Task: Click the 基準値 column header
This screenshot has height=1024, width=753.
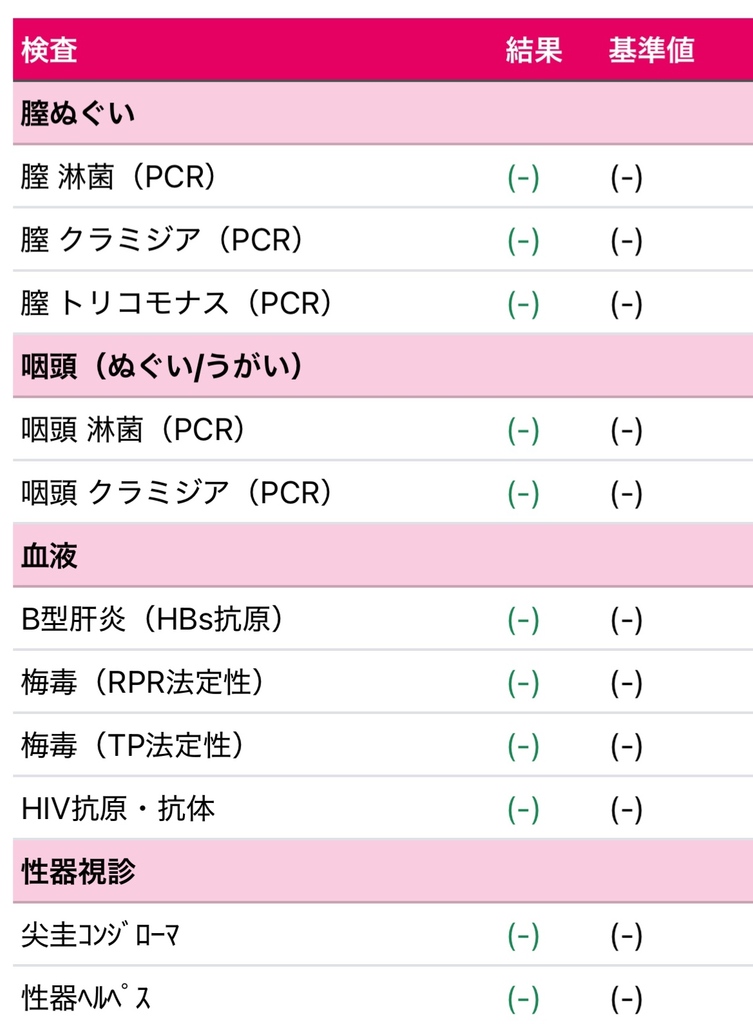Action: tap(651, 50)
